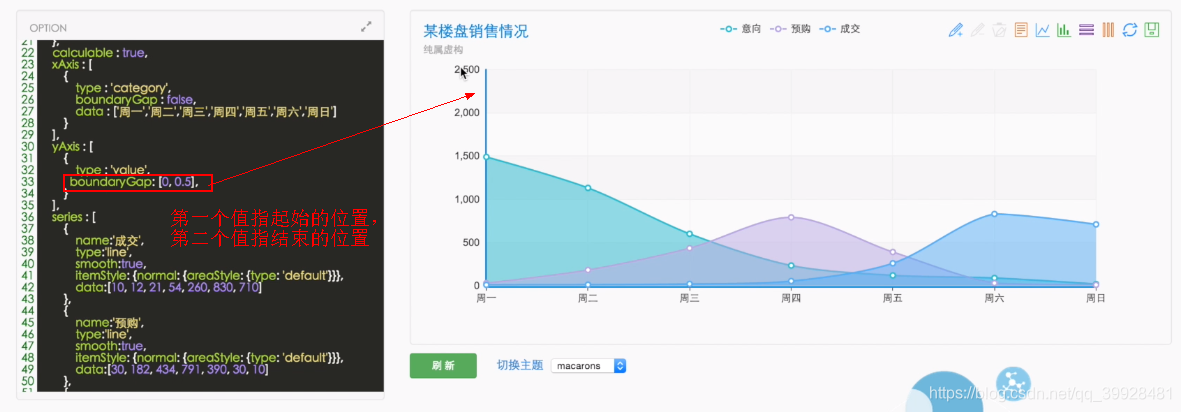Screen dimensions: 1181x412
Task: Click the OPTION panel header
Action: pos(48,28)
